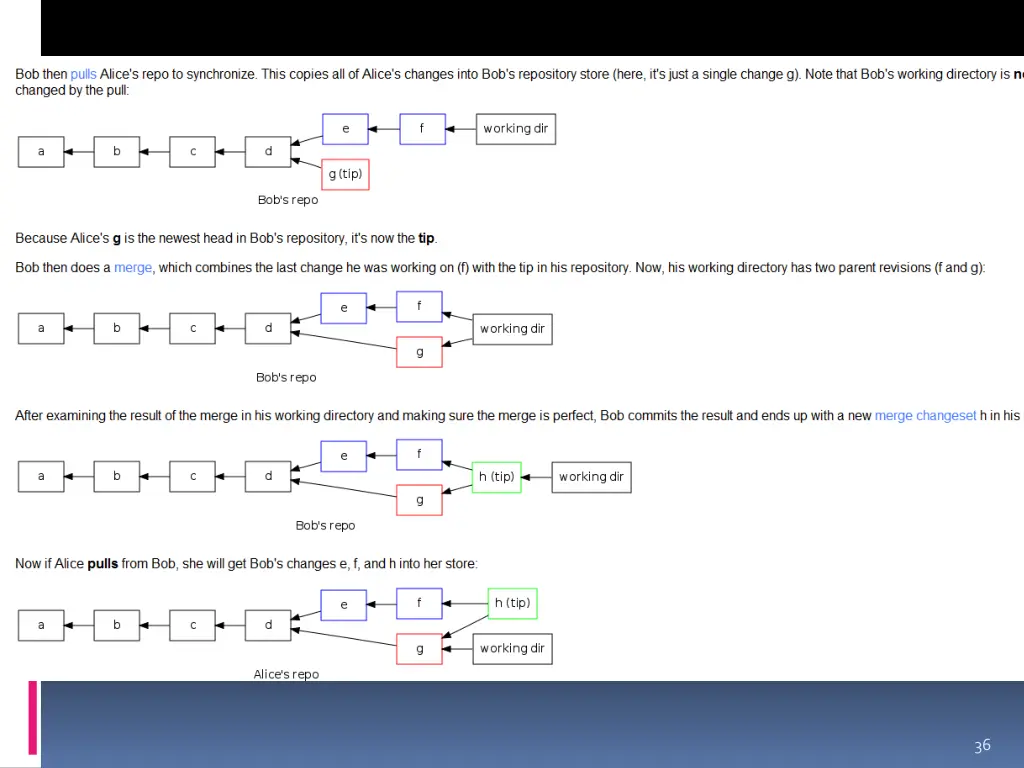Screen dimensions: 1024x768
Task: Click the 'g (tip)' node in first diagram
Action: pos(345,174)
